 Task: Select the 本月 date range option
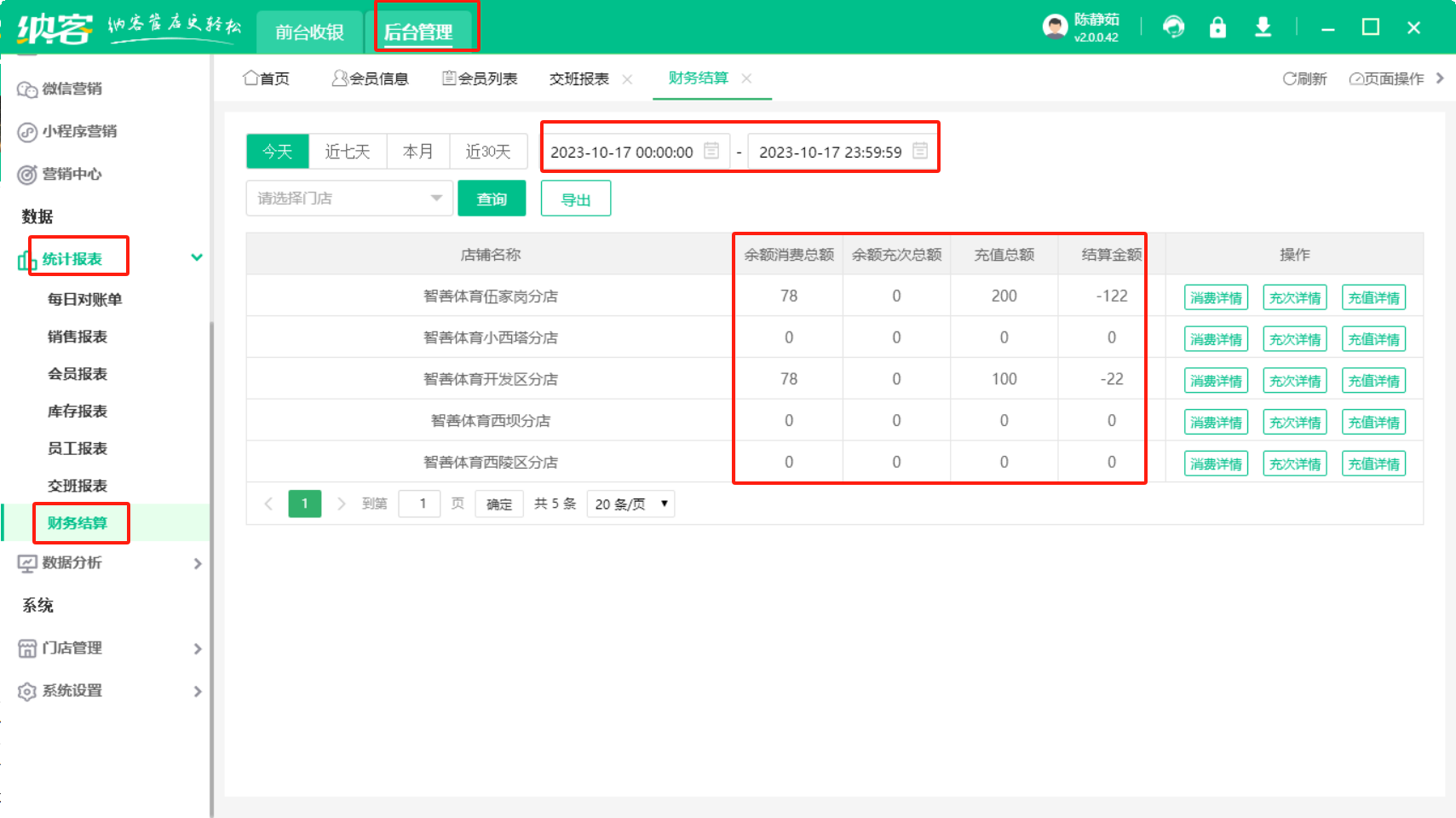pyautogui.click(x=417, y=152)
